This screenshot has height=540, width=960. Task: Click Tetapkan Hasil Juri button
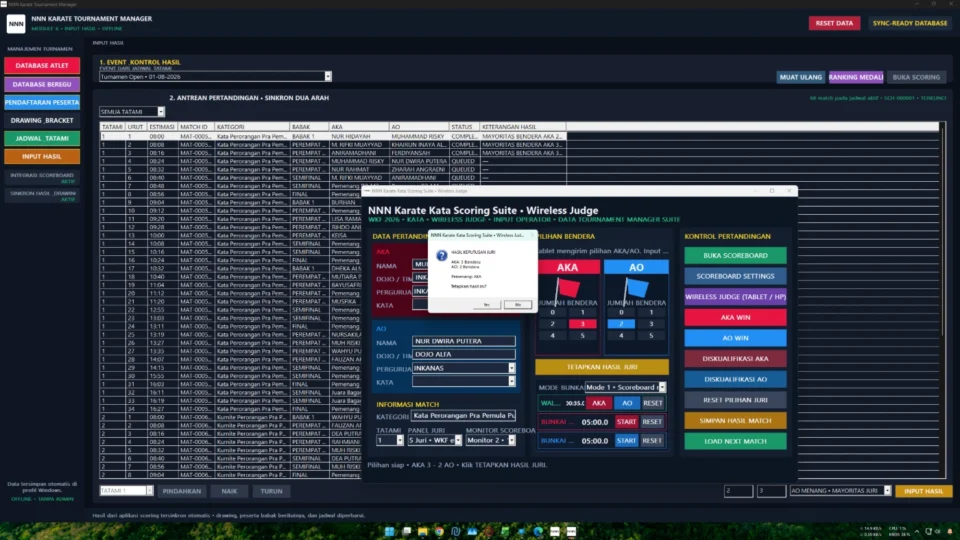coord(602,367)
